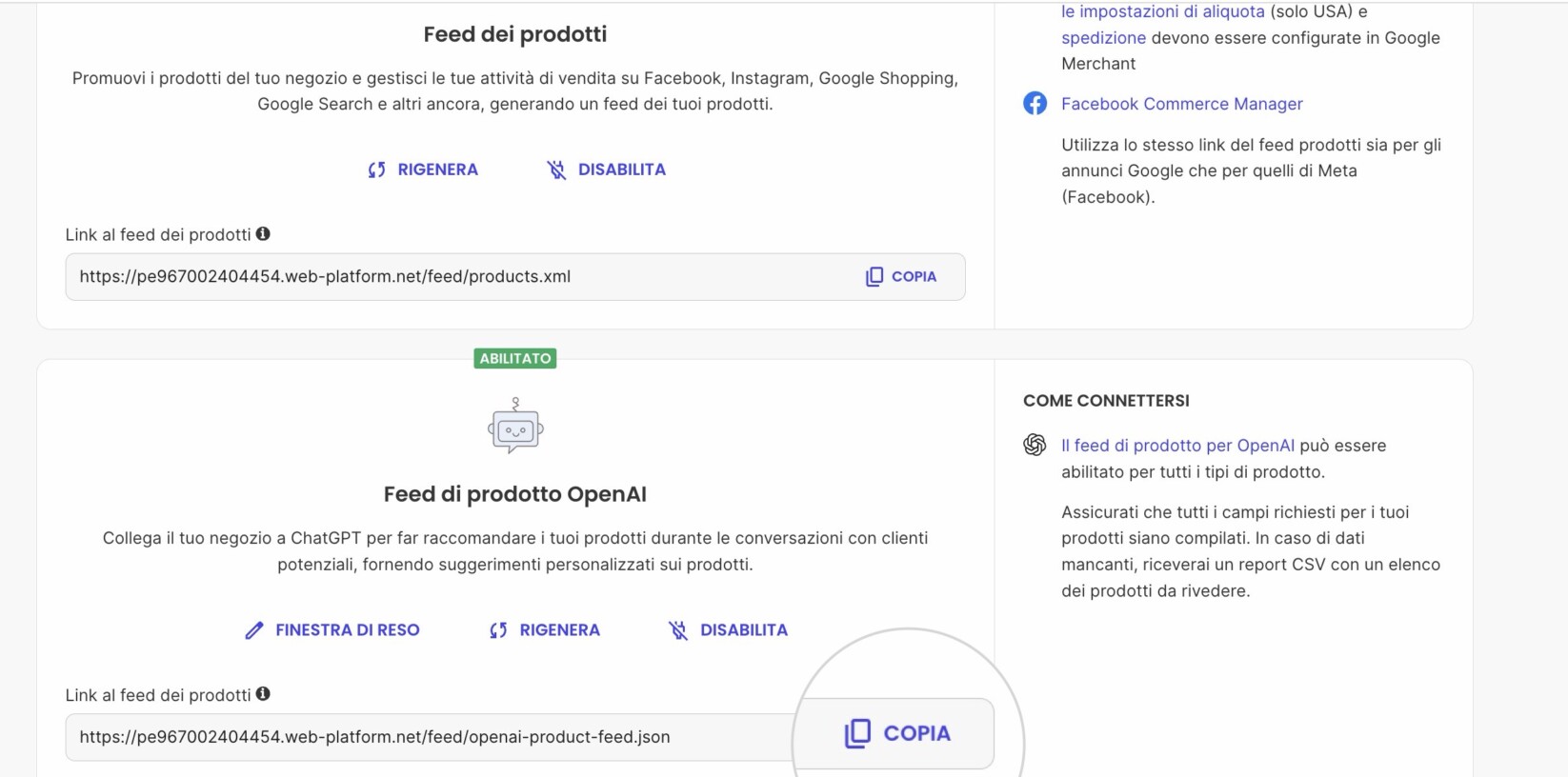This screenshot has height=777, width=1568.
Task: Open the 'spedizione' link
Action: tap(1104, 38)
